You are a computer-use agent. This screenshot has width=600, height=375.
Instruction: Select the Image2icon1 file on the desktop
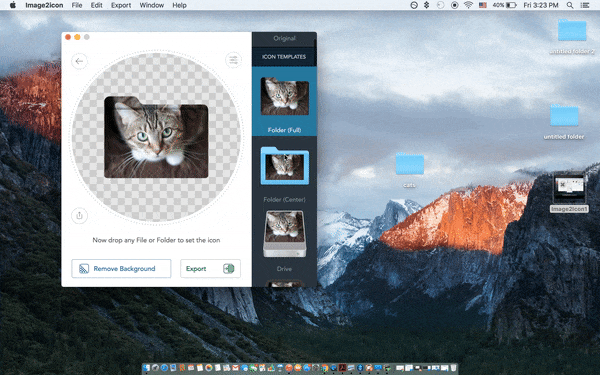[569, 192]
